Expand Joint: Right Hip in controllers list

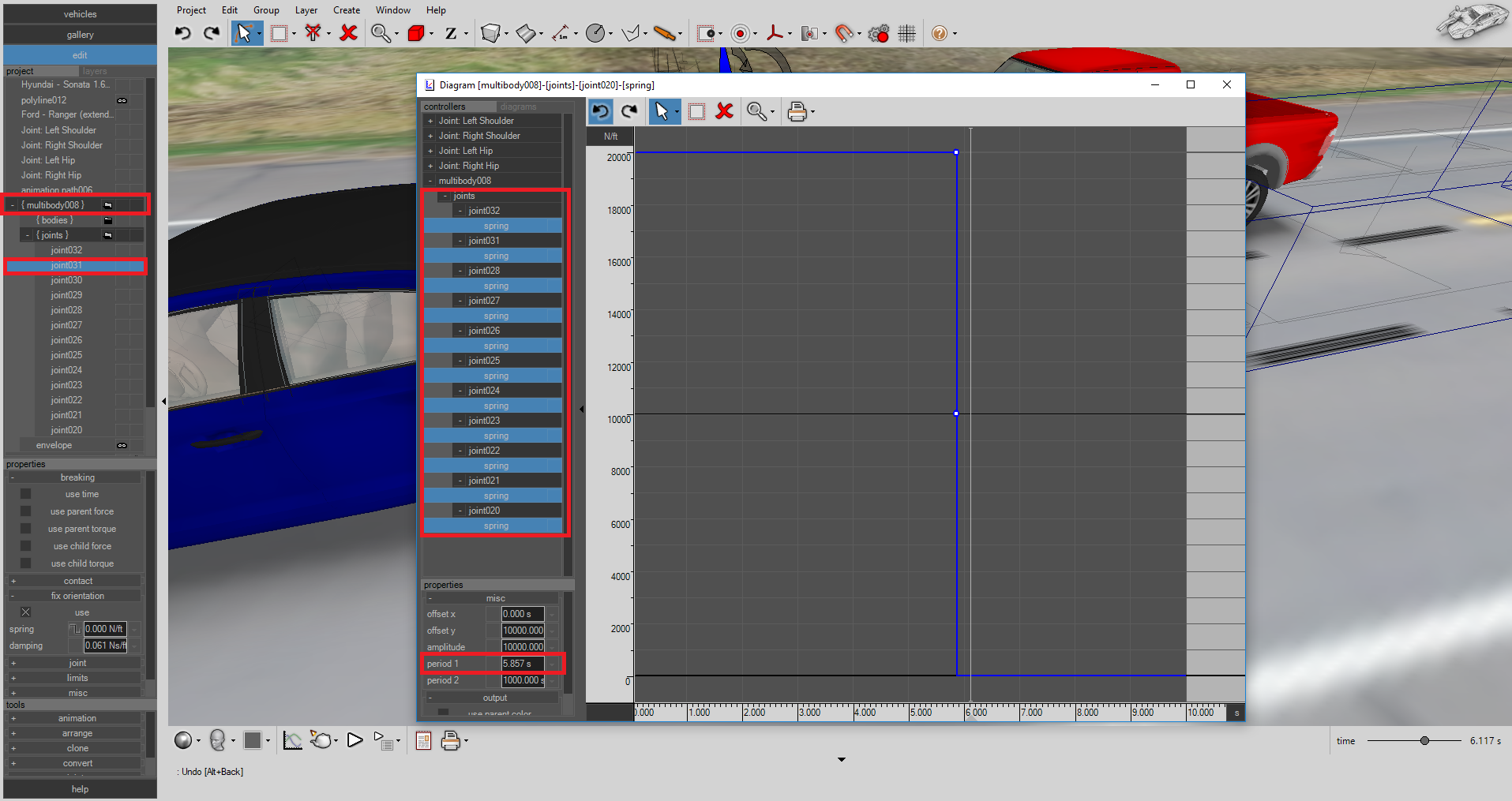point(430,166)
